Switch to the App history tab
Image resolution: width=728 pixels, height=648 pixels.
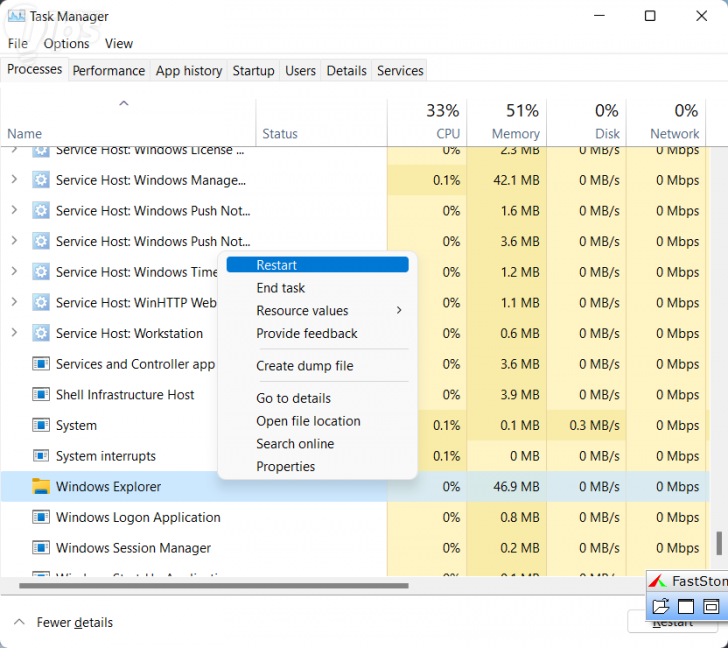(x=188, y=71)
